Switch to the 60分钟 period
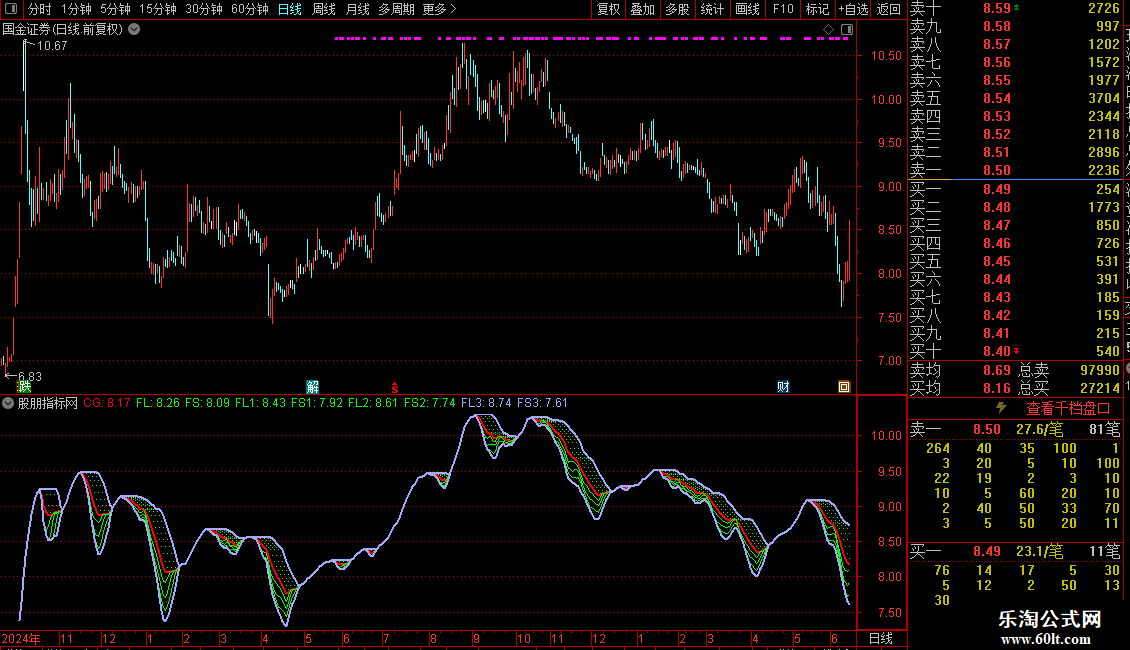The width and height of the screenshot is (1130, 650). click(250, 9)
